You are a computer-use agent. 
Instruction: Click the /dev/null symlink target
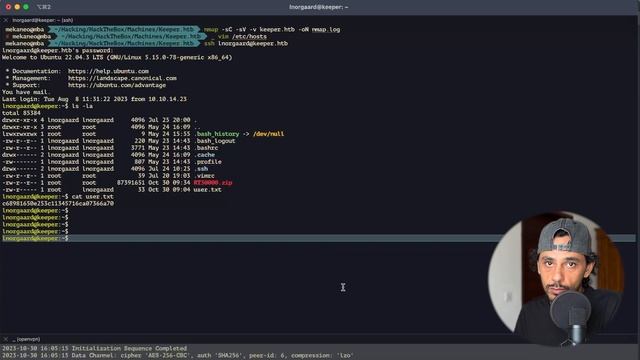tap(268, 134)
